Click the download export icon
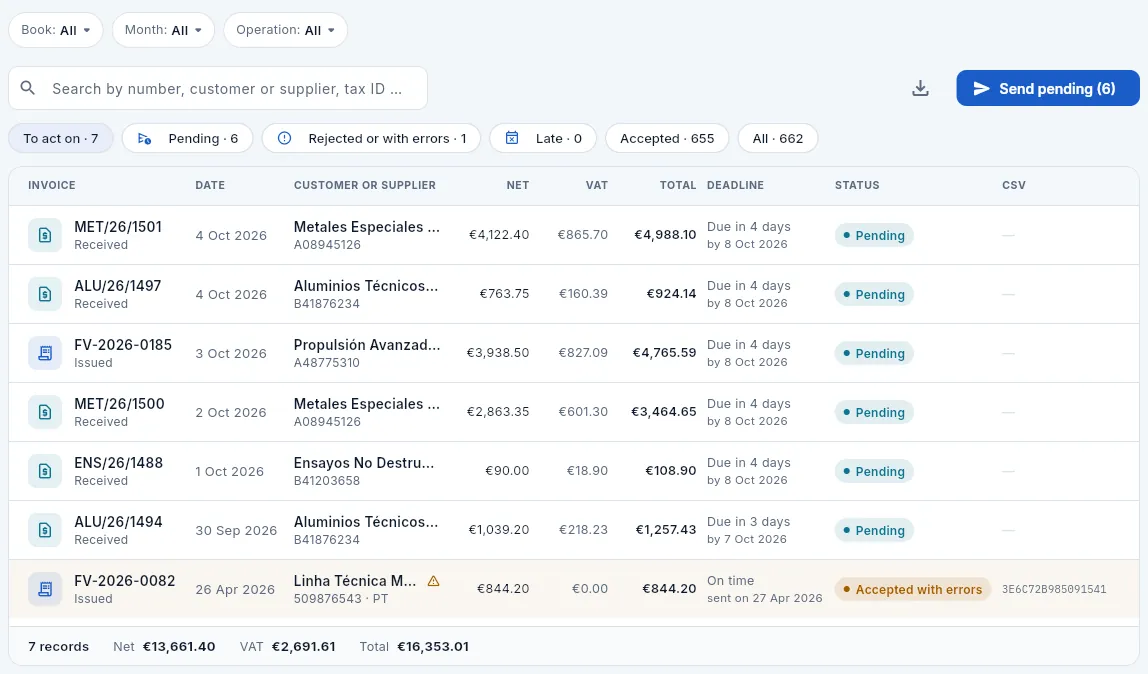This screenshot has height=674, width=1148. point(920,89)
